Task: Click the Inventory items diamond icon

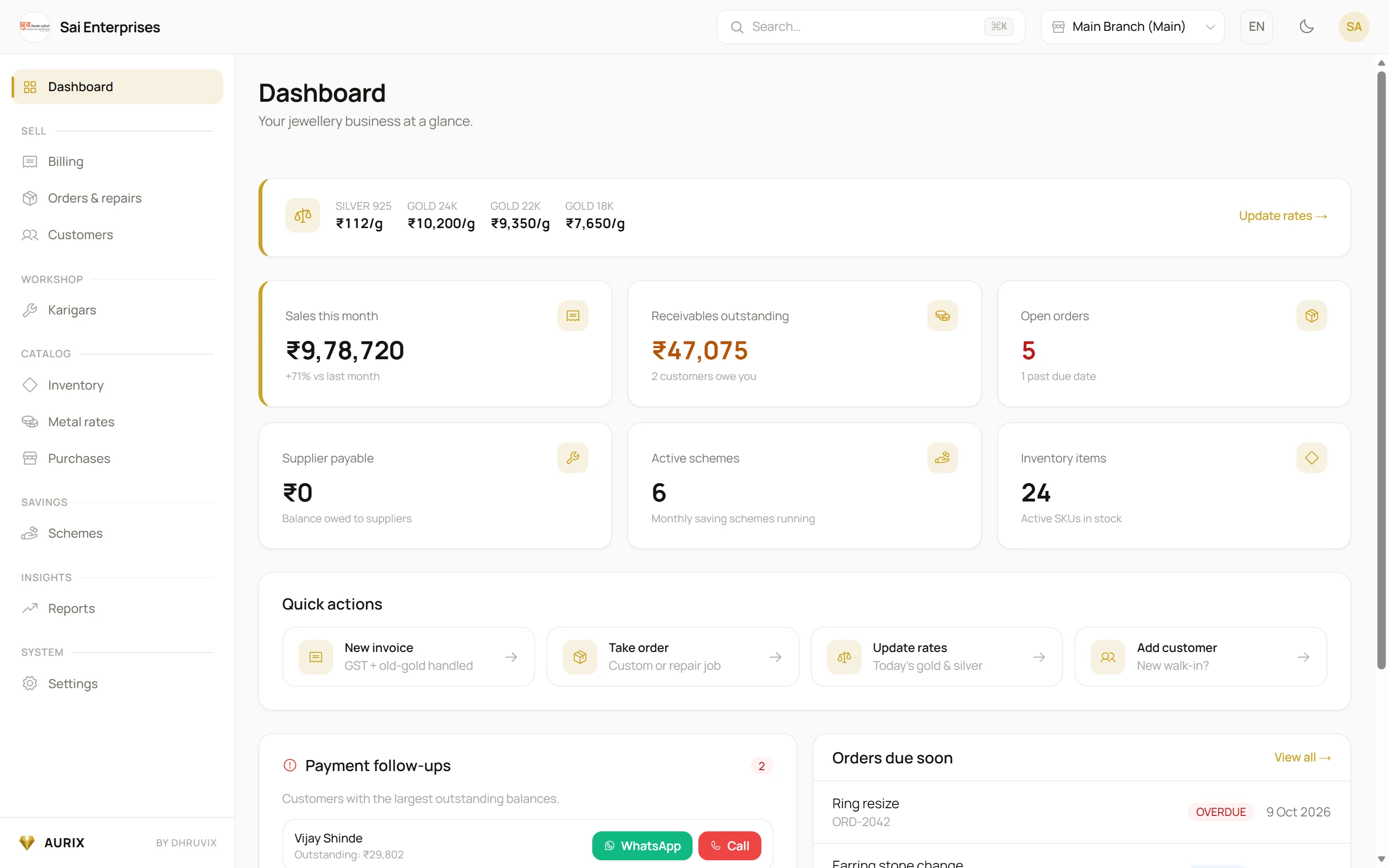Action: 1311,458
